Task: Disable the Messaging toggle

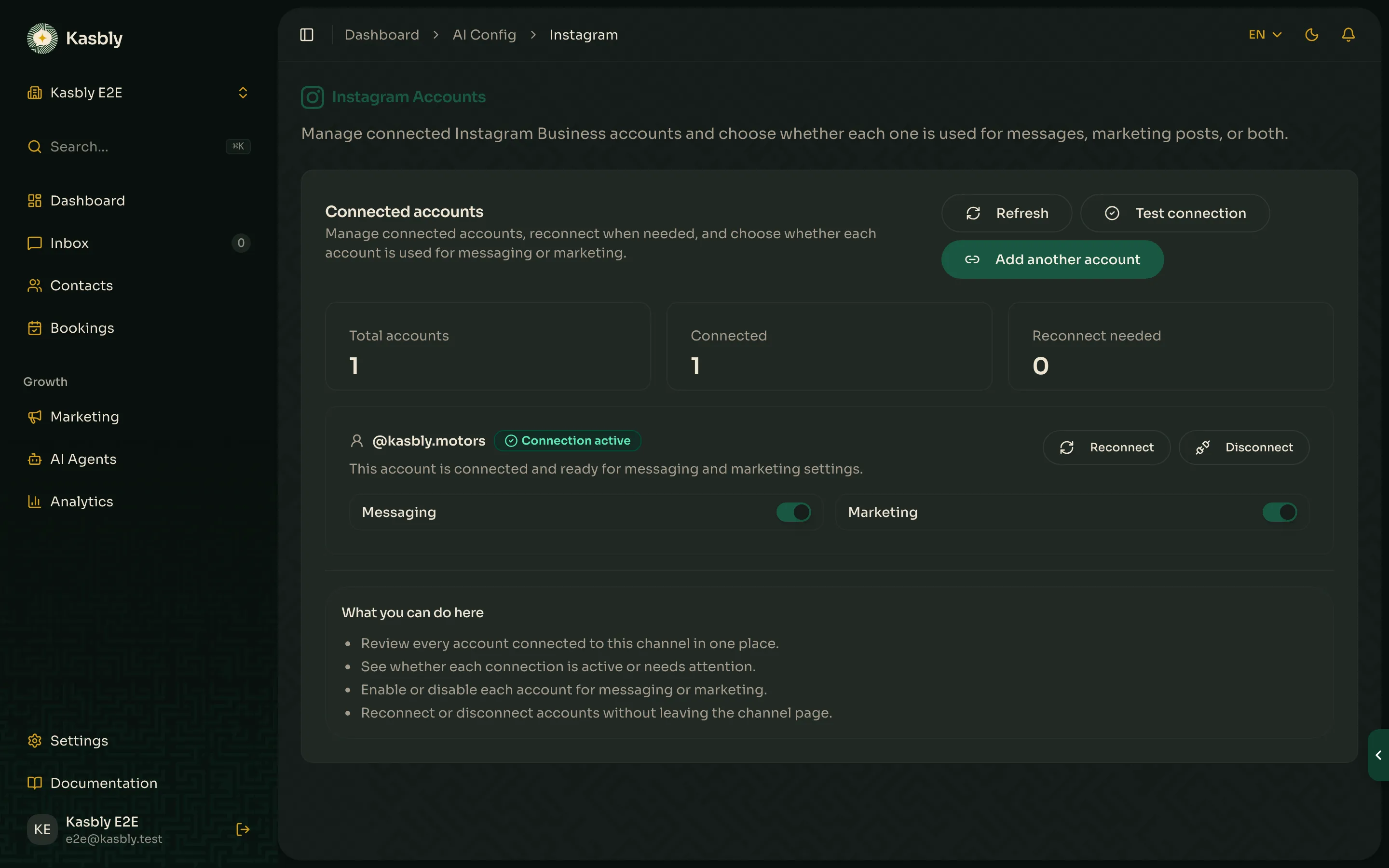Action: click(x=794, y=512)
